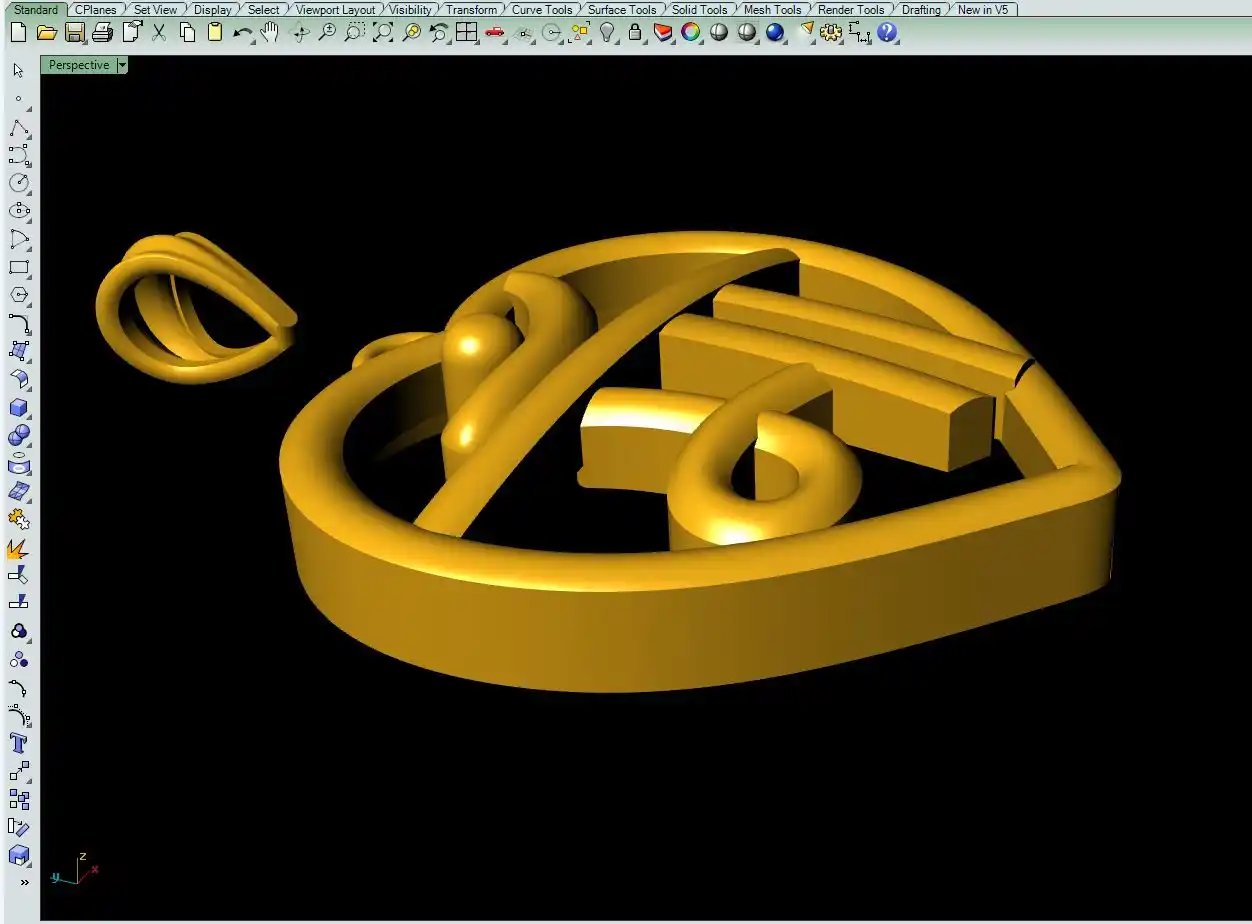Open the Options gear icon
This screenshot has height=924, width=1252.
830,33
